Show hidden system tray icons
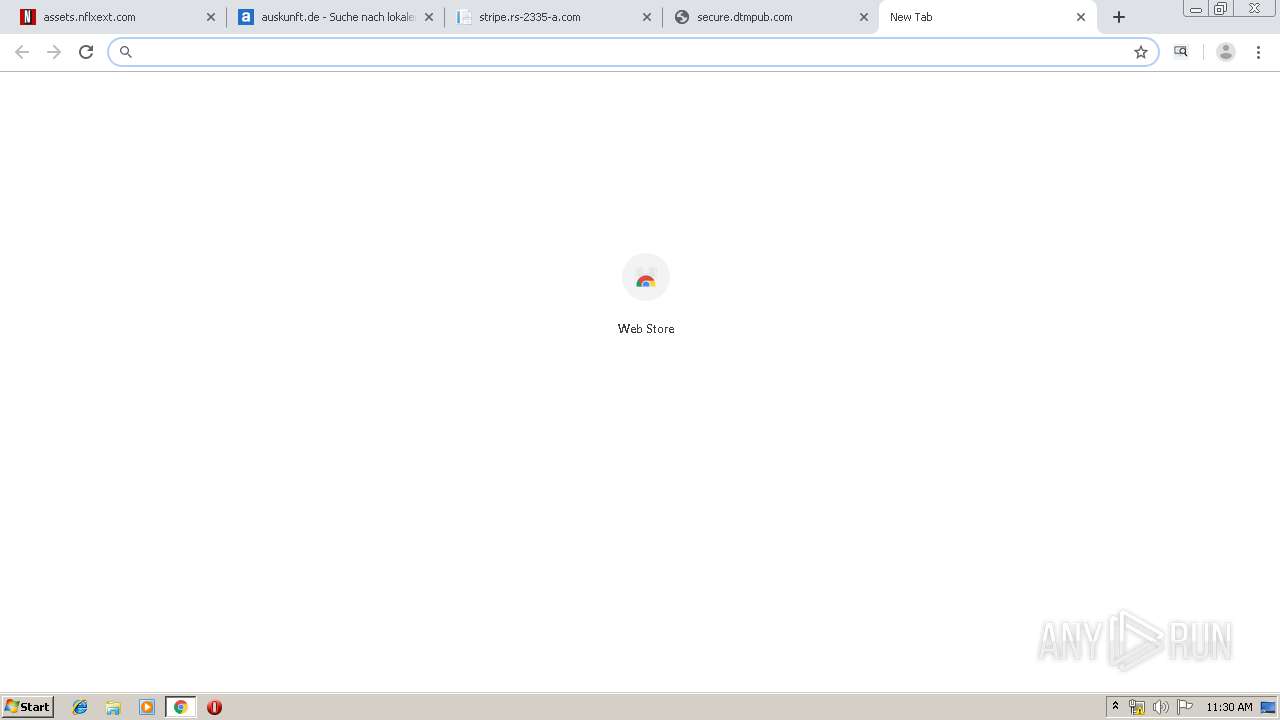Image resolution: width=1280 pixels, height=720 pixels. click(1116, 707)
